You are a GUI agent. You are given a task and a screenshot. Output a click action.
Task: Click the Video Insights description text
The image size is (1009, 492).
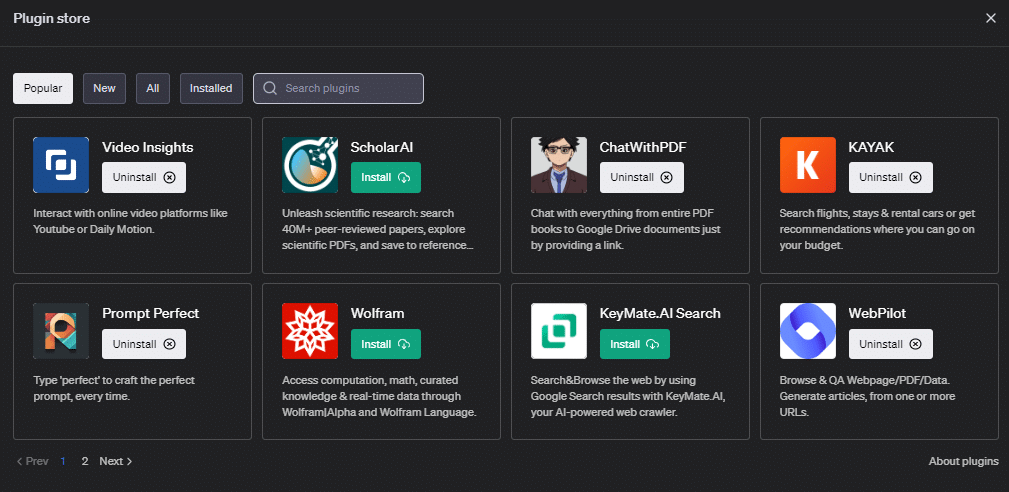(131, 221)
